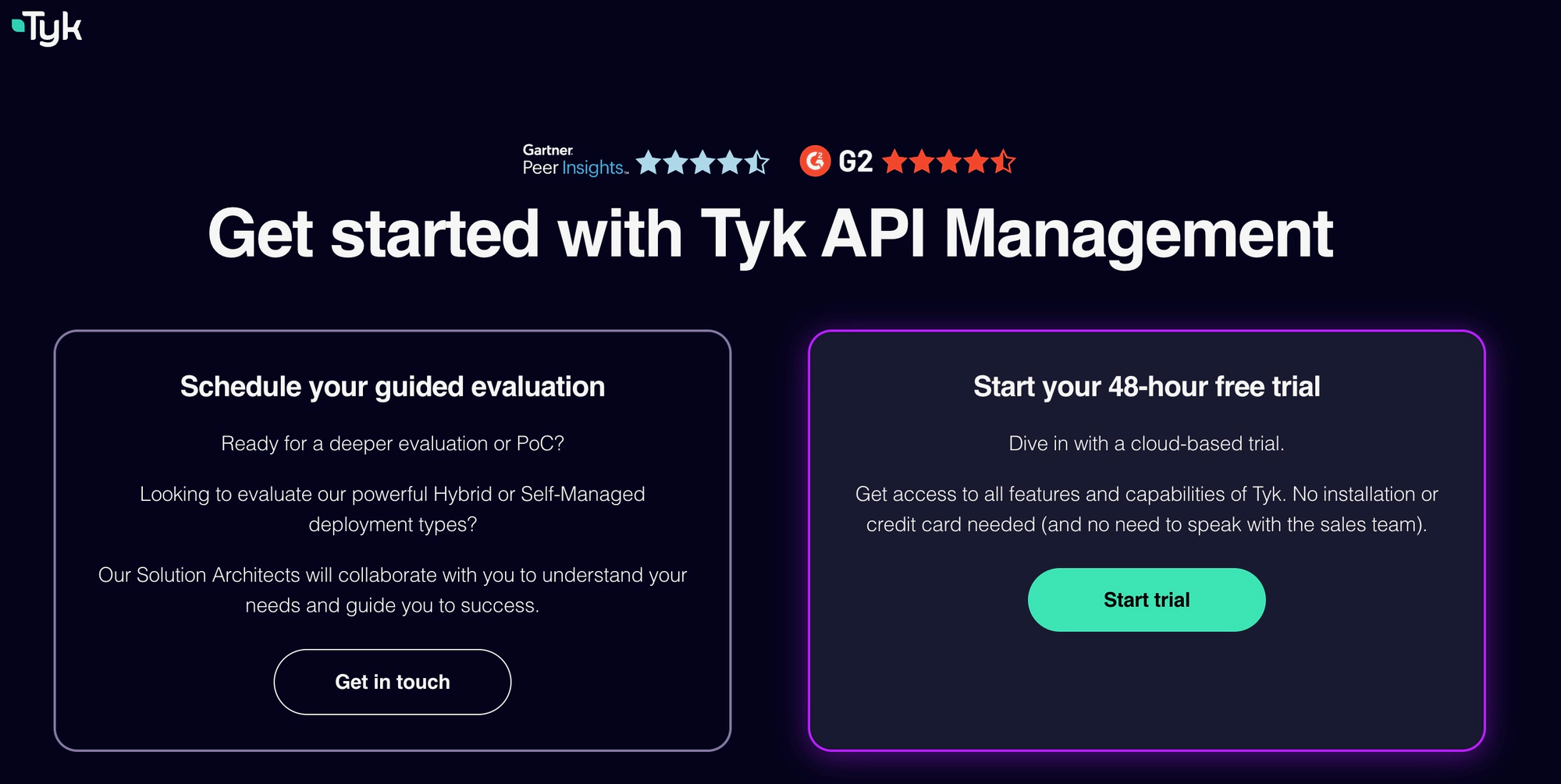Image resolution: width=1561 pixels, height=784 pixels.
Task: Click the half-filled Gartner star
Action: click(x=756, y=162)
